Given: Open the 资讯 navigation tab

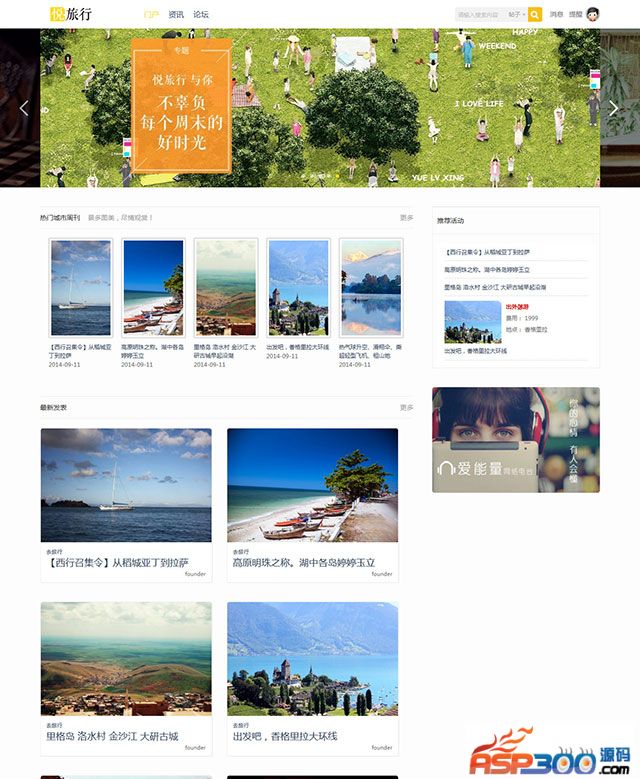Looking at the screenshot, I should 176,14.
